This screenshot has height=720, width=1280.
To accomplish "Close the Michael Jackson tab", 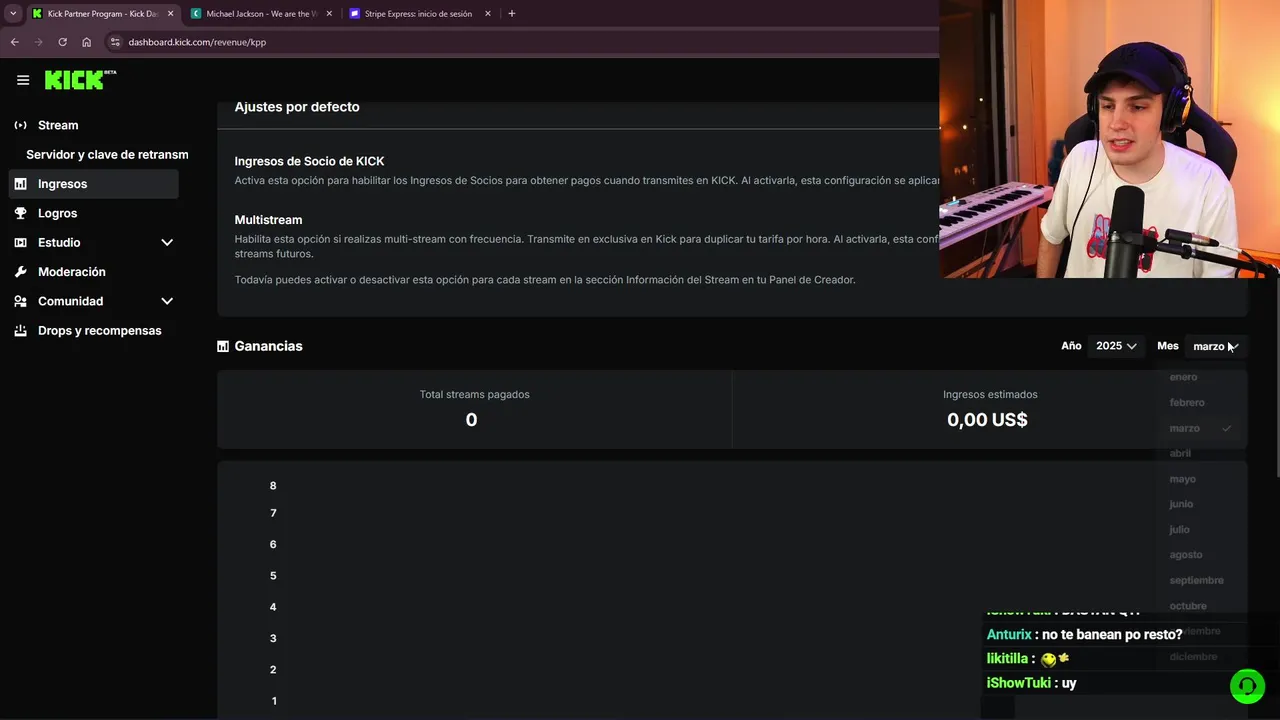I will point(329,14).
